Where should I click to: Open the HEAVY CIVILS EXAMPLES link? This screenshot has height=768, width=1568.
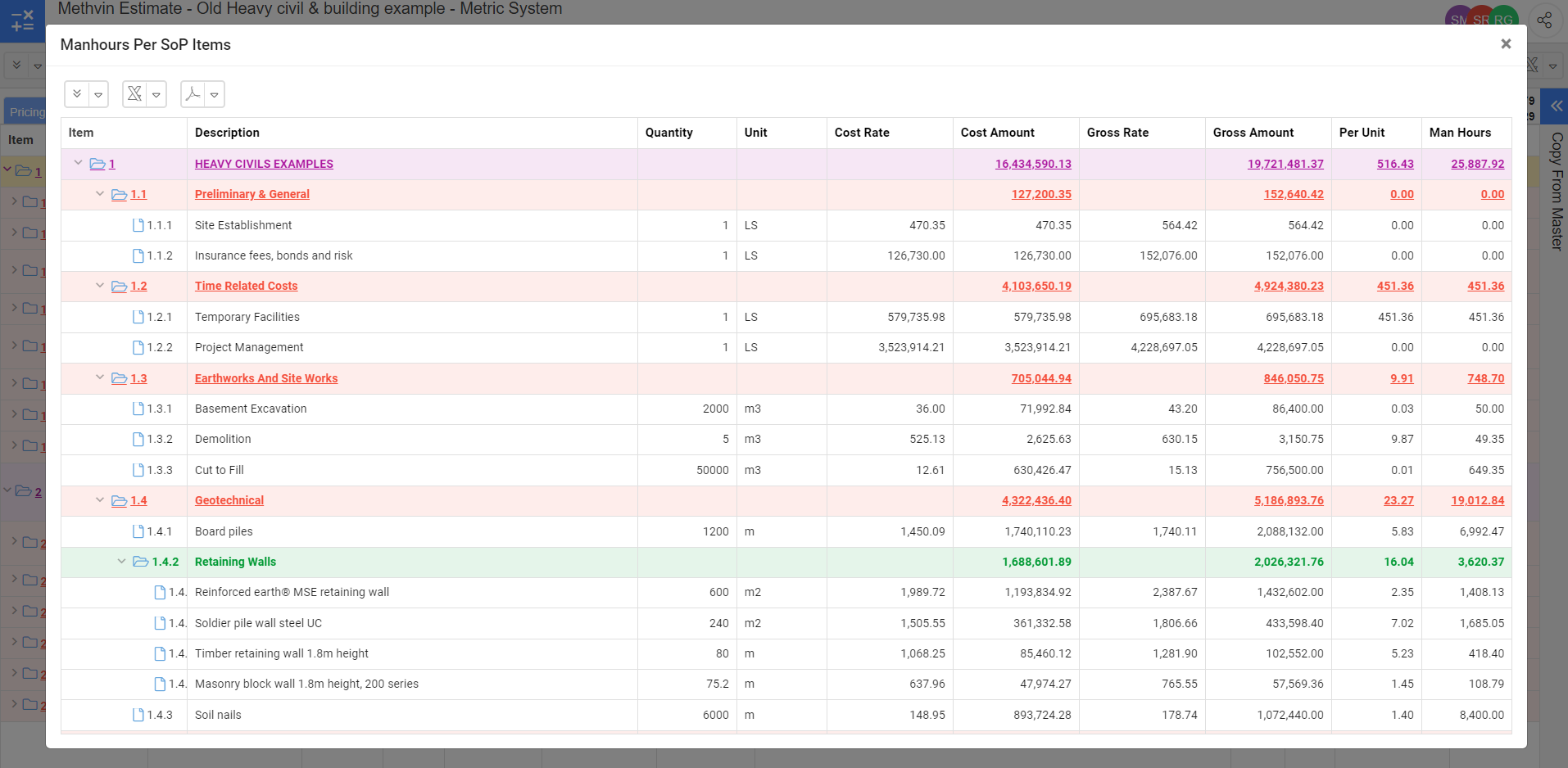tap(264, 164)
